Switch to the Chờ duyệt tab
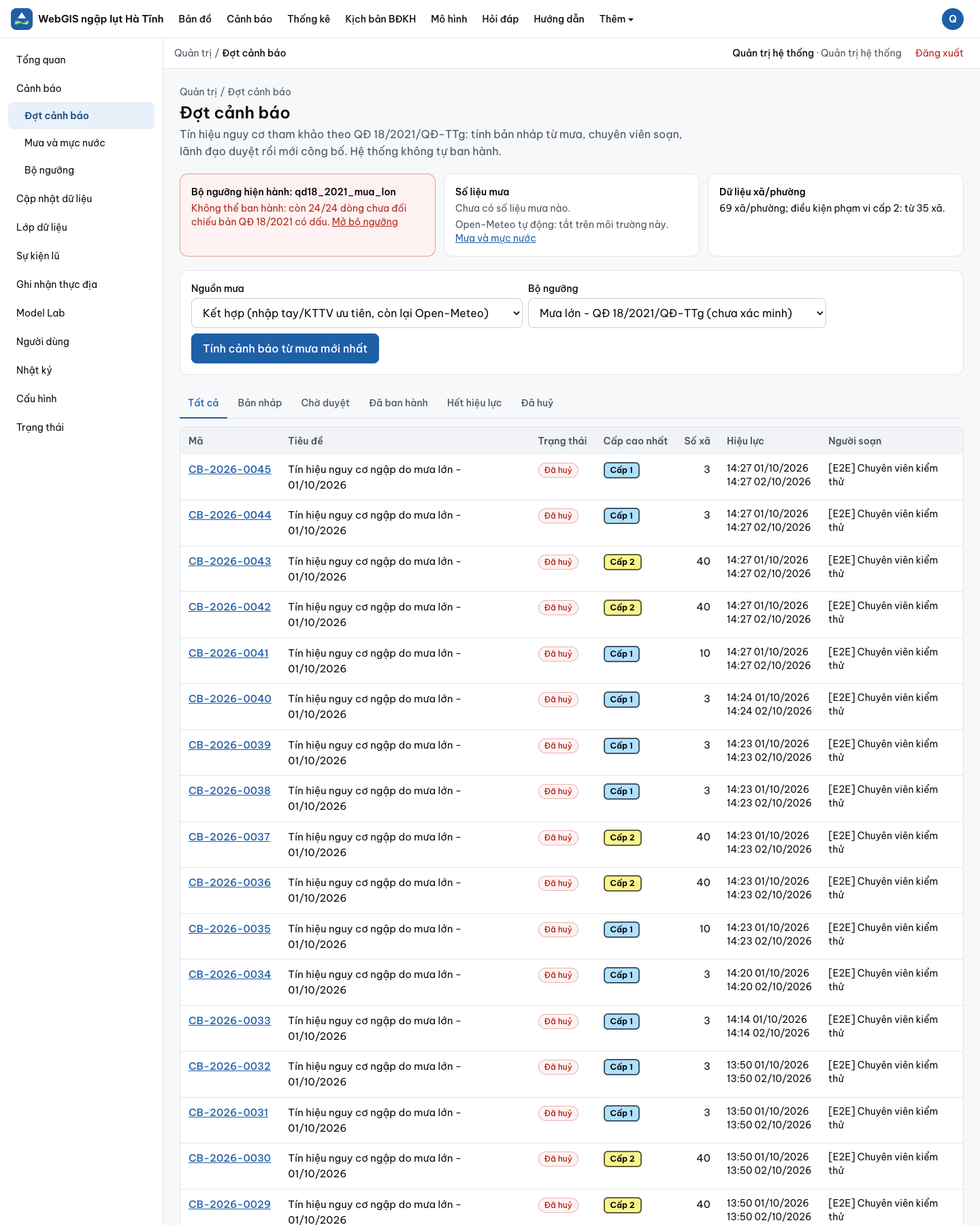Screen dimensions: 980x1225 click(325, 403)
